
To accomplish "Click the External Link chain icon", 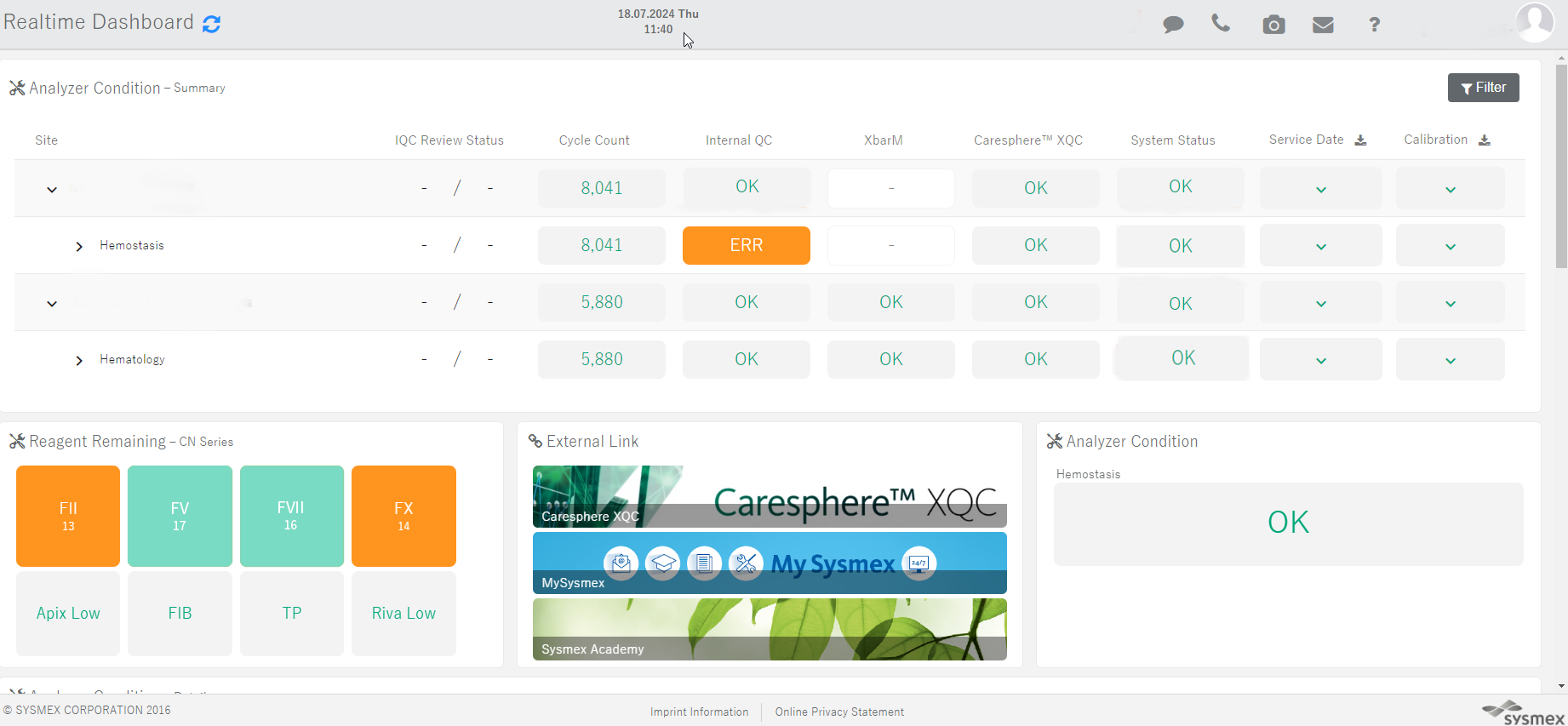I will click(x=535, y=441).
